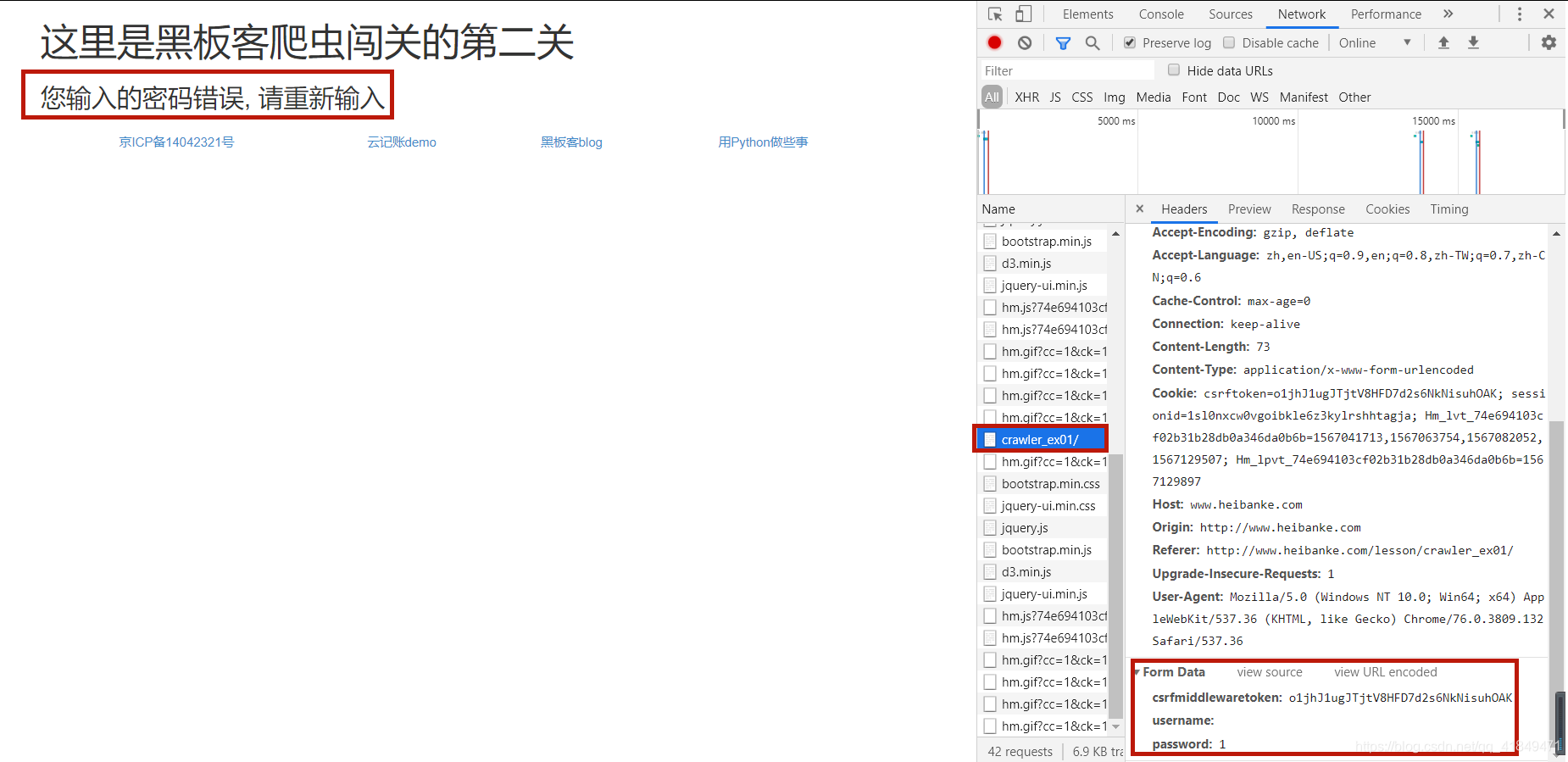The width and height of the screenshot is (1568, 762).
Task: Open the DevTools three-dot menu
Action: 1519,14
